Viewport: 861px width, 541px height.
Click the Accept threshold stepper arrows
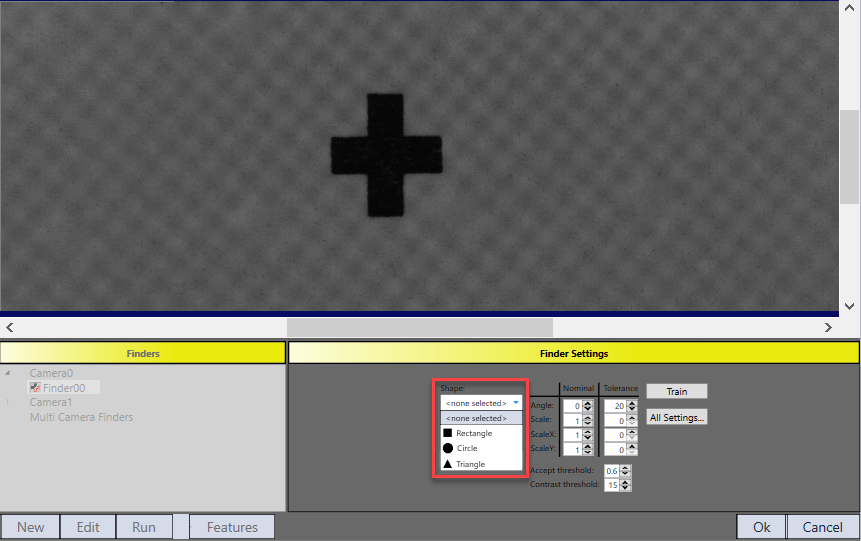(625, 470)
